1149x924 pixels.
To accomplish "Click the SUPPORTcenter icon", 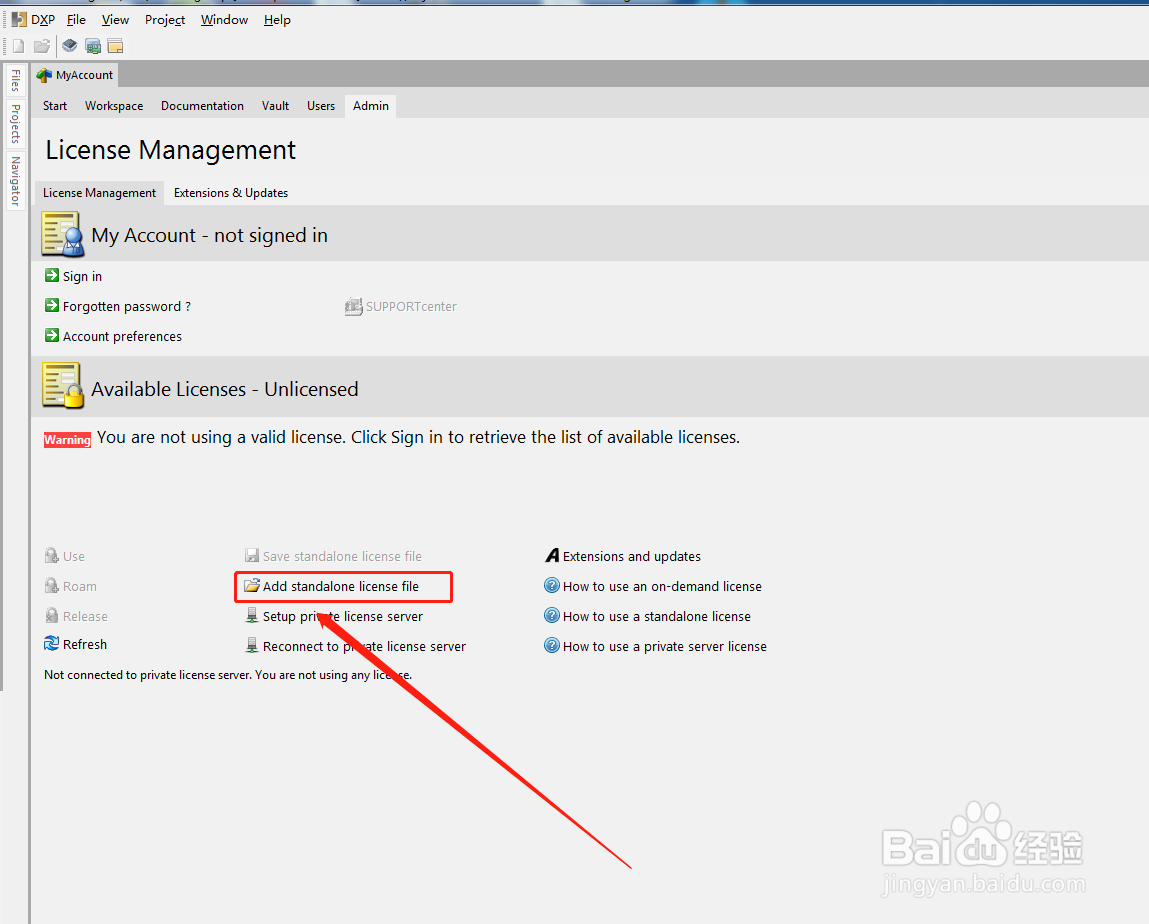I will pos(353,306).
